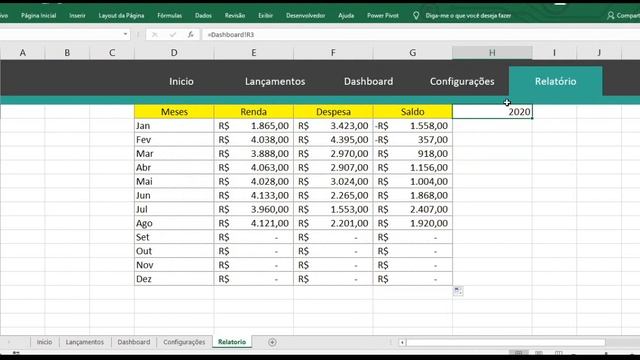Select the Set month cell
The width and height of the screenshot is (640, 360).
[x=174, y=237]
